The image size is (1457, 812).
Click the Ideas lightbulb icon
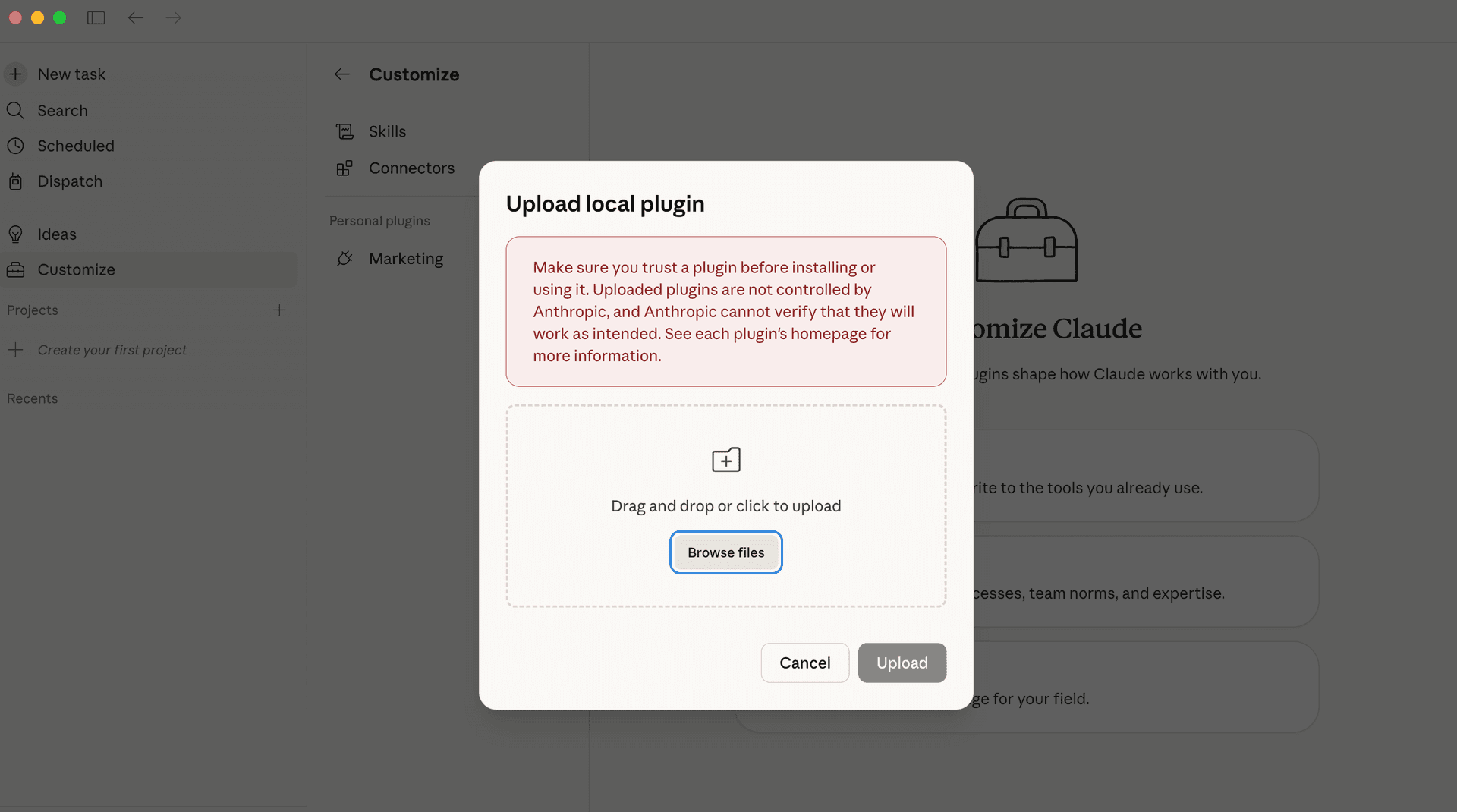coord(15,234)
